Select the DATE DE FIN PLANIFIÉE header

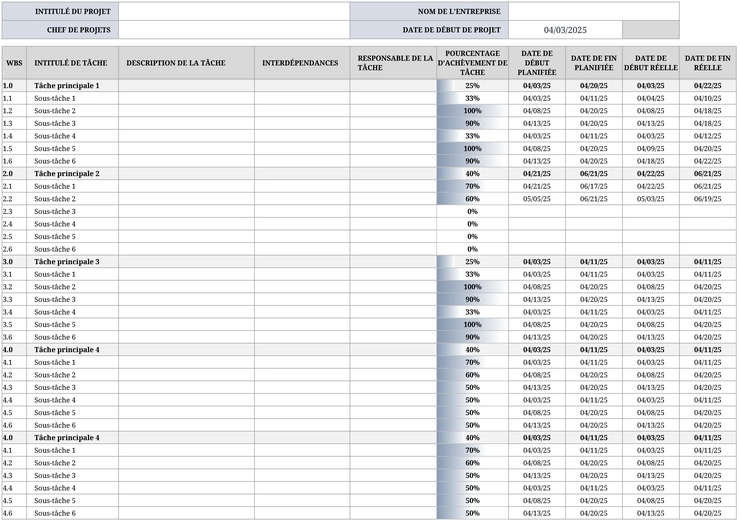[x=594, y=63]
